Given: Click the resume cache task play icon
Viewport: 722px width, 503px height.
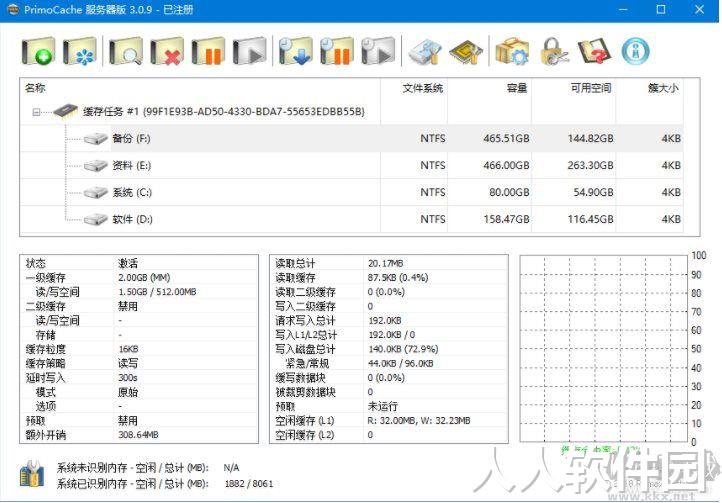Looking at the screenshot, I should [250, 51].
